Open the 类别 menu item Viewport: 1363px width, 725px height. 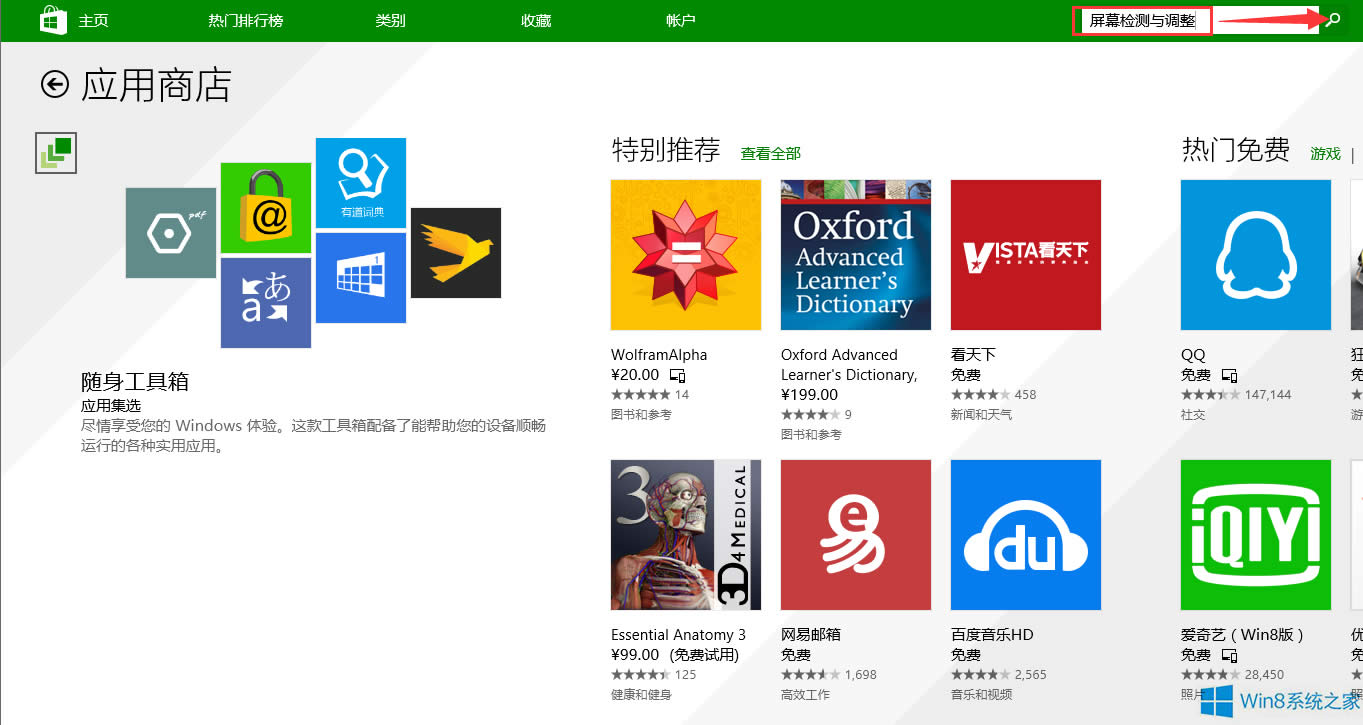(x=390, y=19)
